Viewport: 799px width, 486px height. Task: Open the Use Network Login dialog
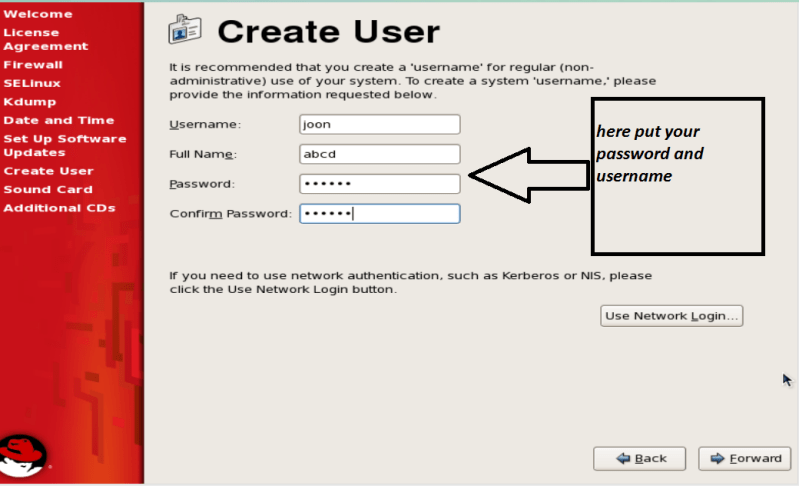(672, 316)
